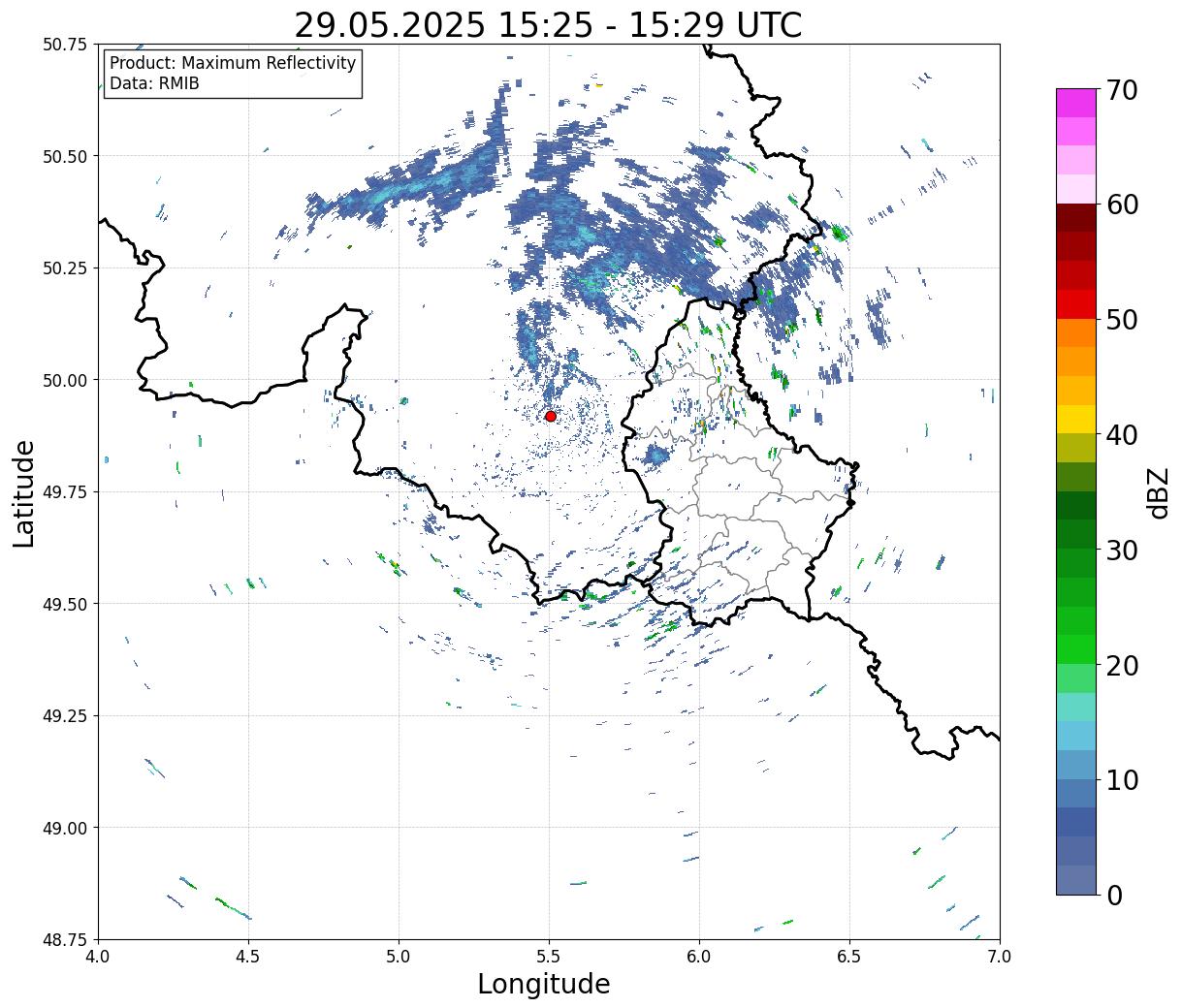Image resolution: width=1182 pixels, height=1008 pixels.
Task: Click the colorbar tick label 0
Action: [1114, 896]
